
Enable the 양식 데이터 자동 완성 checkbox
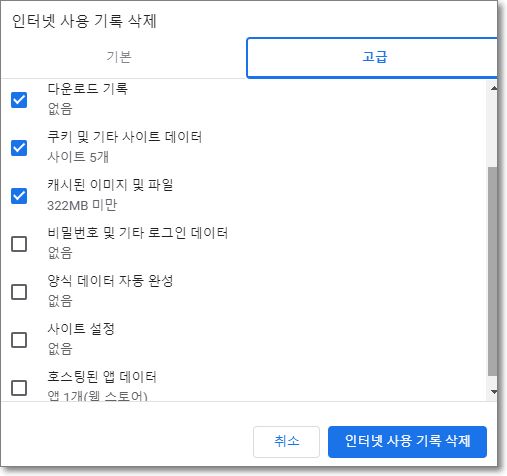[19, 292]
